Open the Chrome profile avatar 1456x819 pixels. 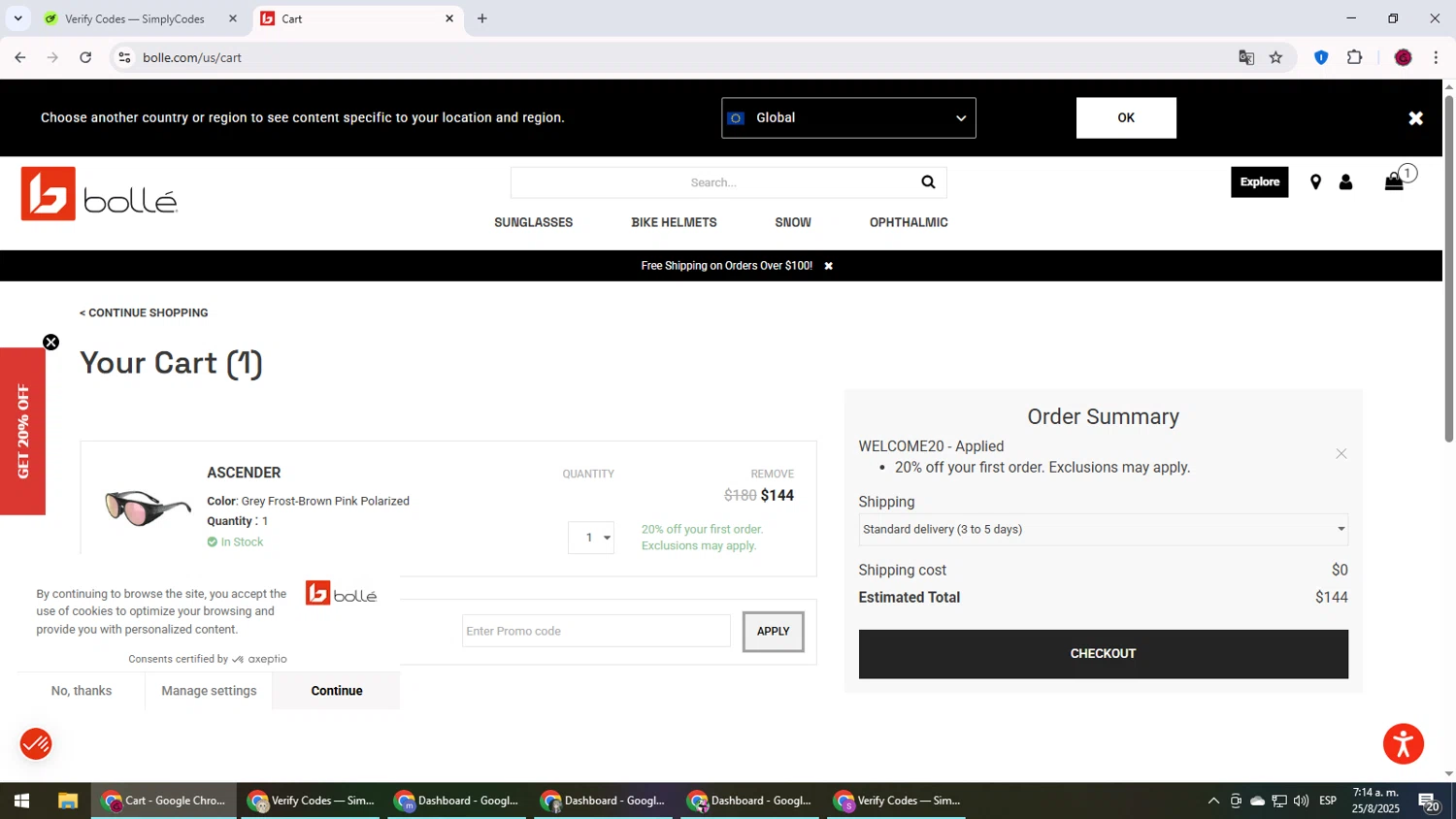click(x=1403, y=58)
